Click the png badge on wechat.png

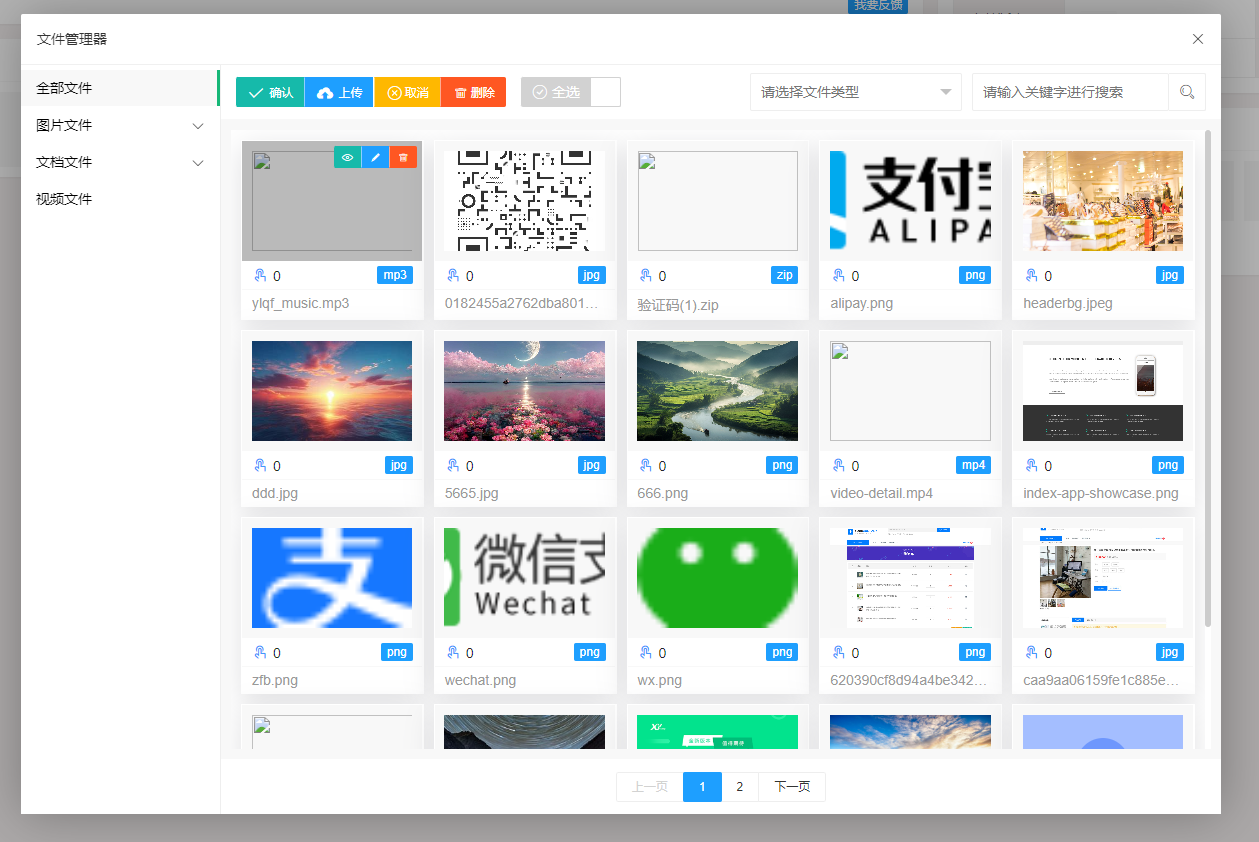coord(590,652)
